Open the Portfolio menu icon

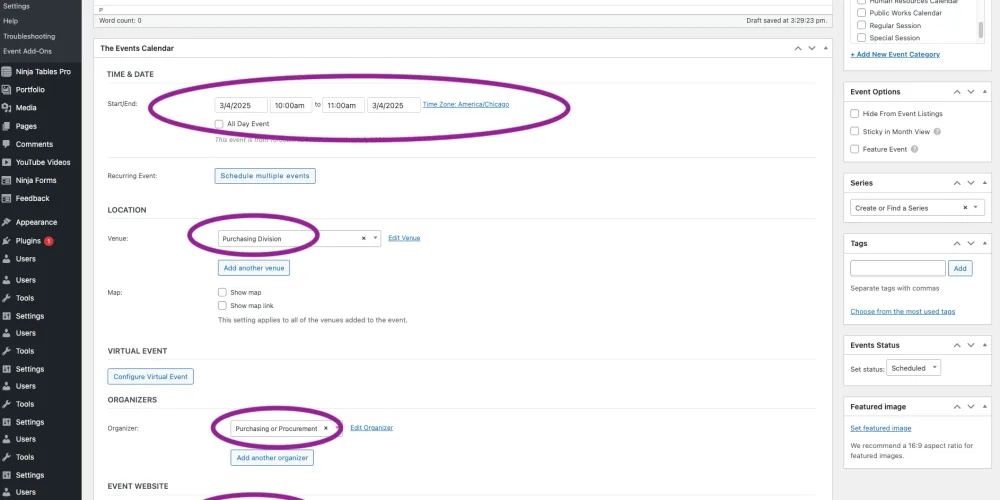(7, 90)
